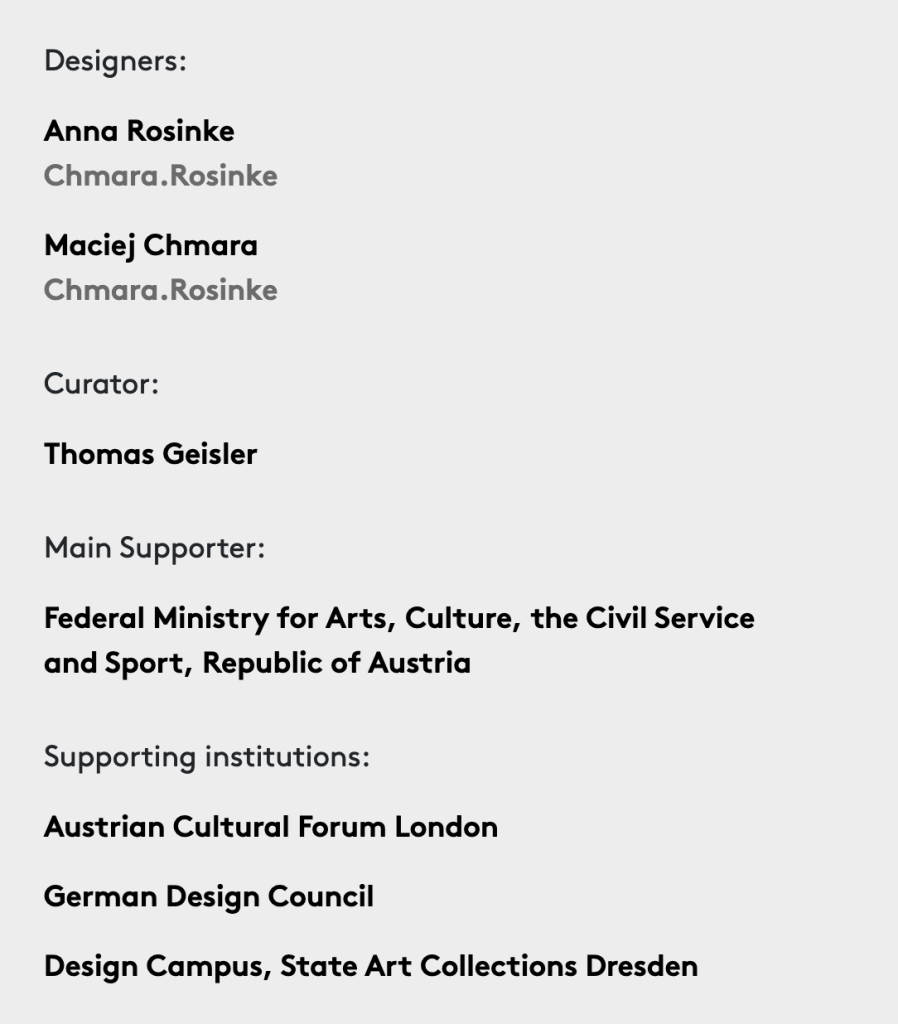Click "and Sport, Republic of Austria" text
The height and width of the screenshot is (1024, 898).
pyautogui.click(x=257, y=663)
